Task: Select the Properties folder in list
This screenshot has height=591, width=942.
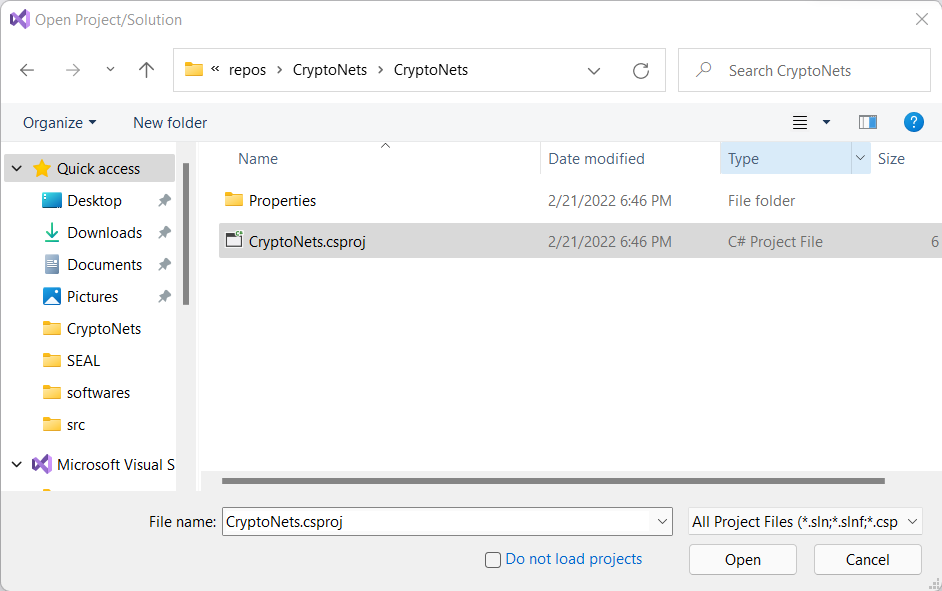Action: [x=282, y=200]
